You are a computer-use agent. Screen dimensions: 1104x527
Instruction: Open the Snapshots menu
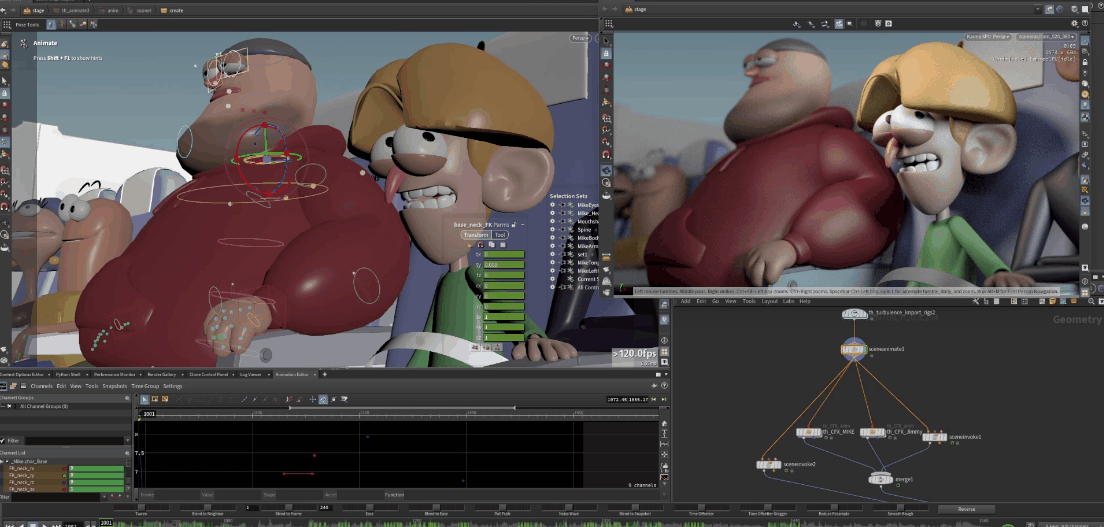[115, 386]
